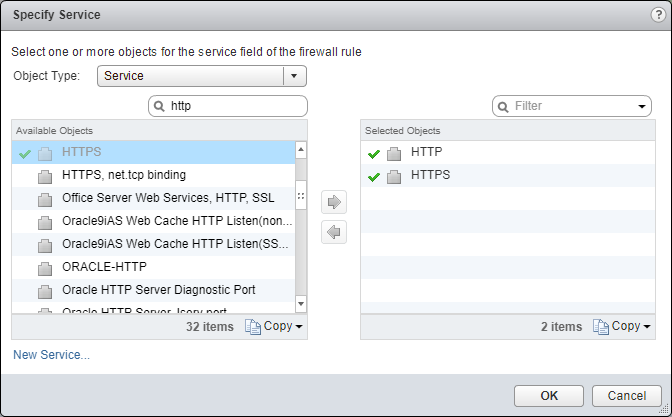Select HTTPS in Selected Objects list
672x417 pixels.
[x=430, y=175]
